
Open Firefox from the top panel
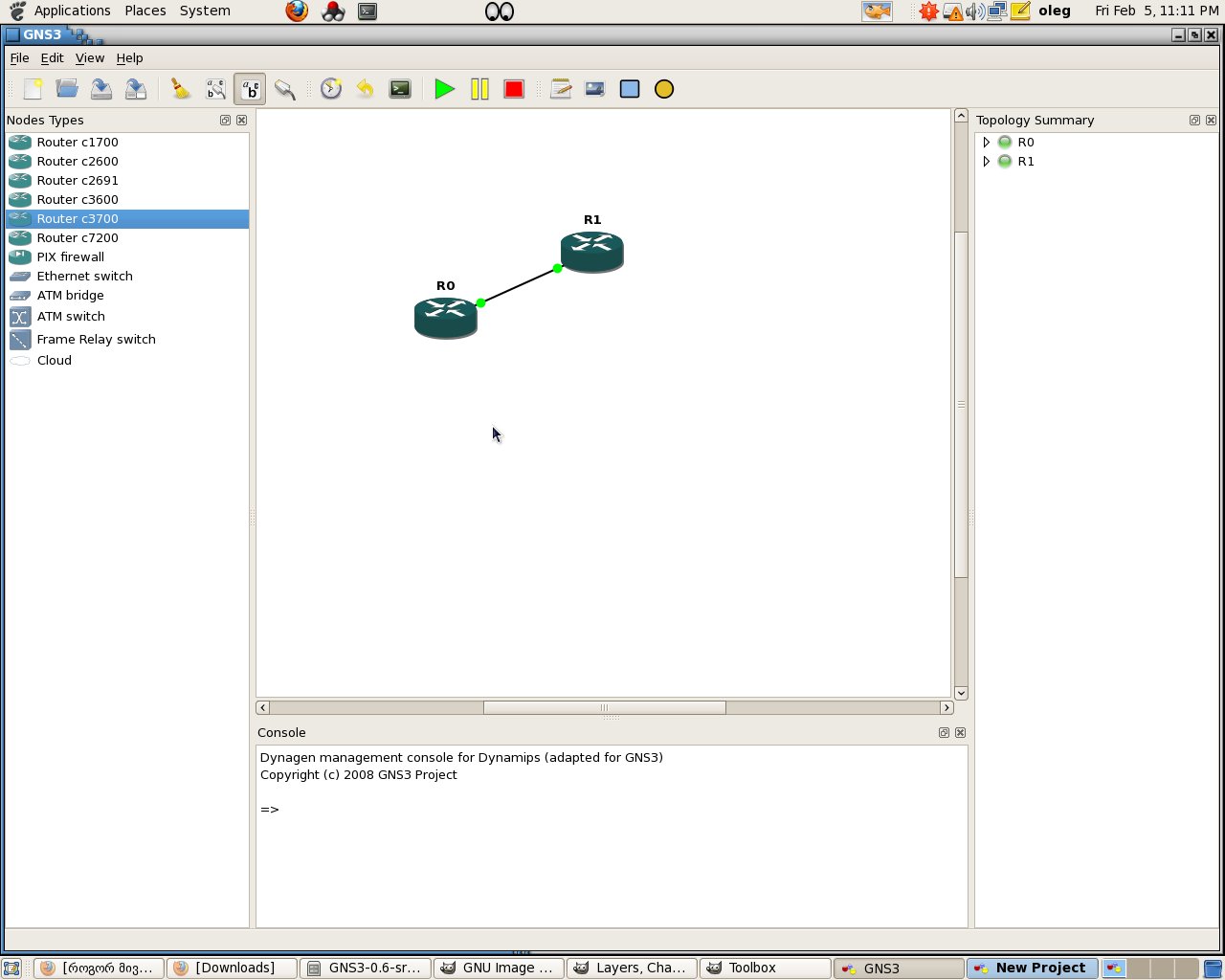coord(297,11)
